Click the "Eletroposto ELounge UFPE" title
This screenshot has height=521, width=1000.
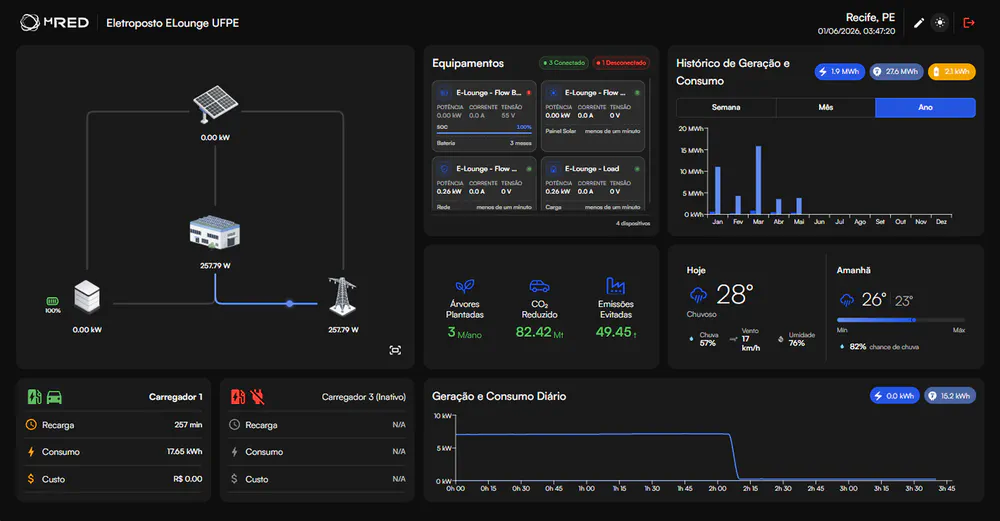pyautogui.click(x=172, y=23)
